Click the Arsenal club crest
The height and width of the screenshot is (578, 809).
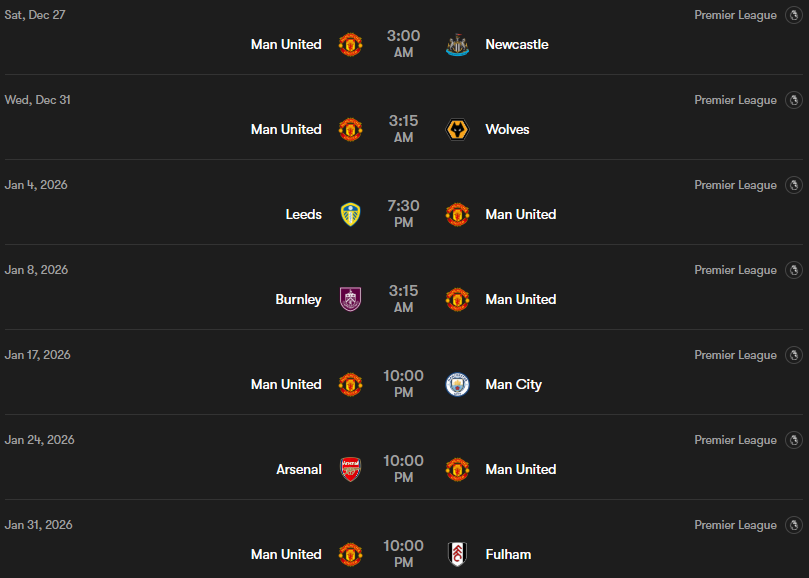point(350,470)
